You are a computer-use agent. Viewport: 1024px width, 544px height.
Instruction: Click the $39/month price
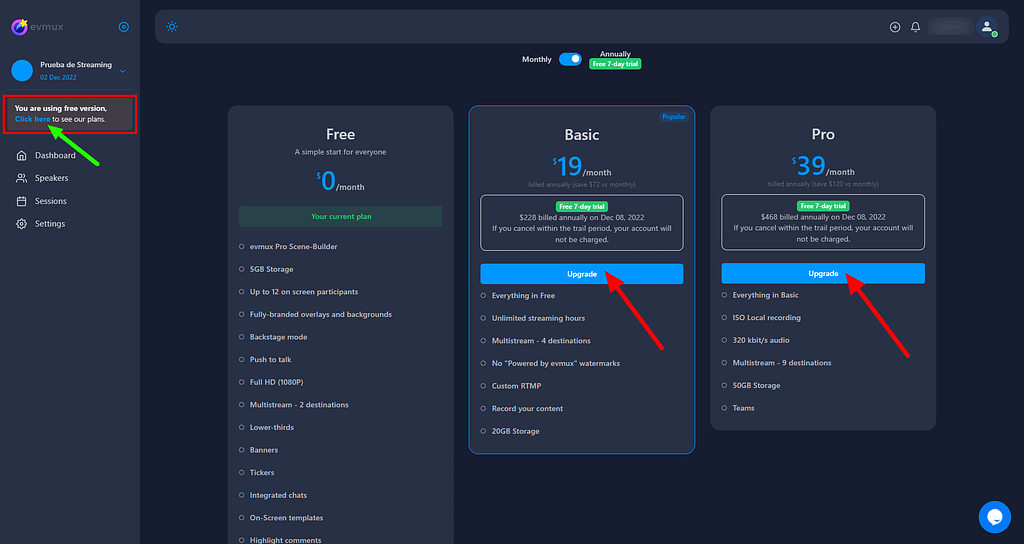(x=823, y=166)
